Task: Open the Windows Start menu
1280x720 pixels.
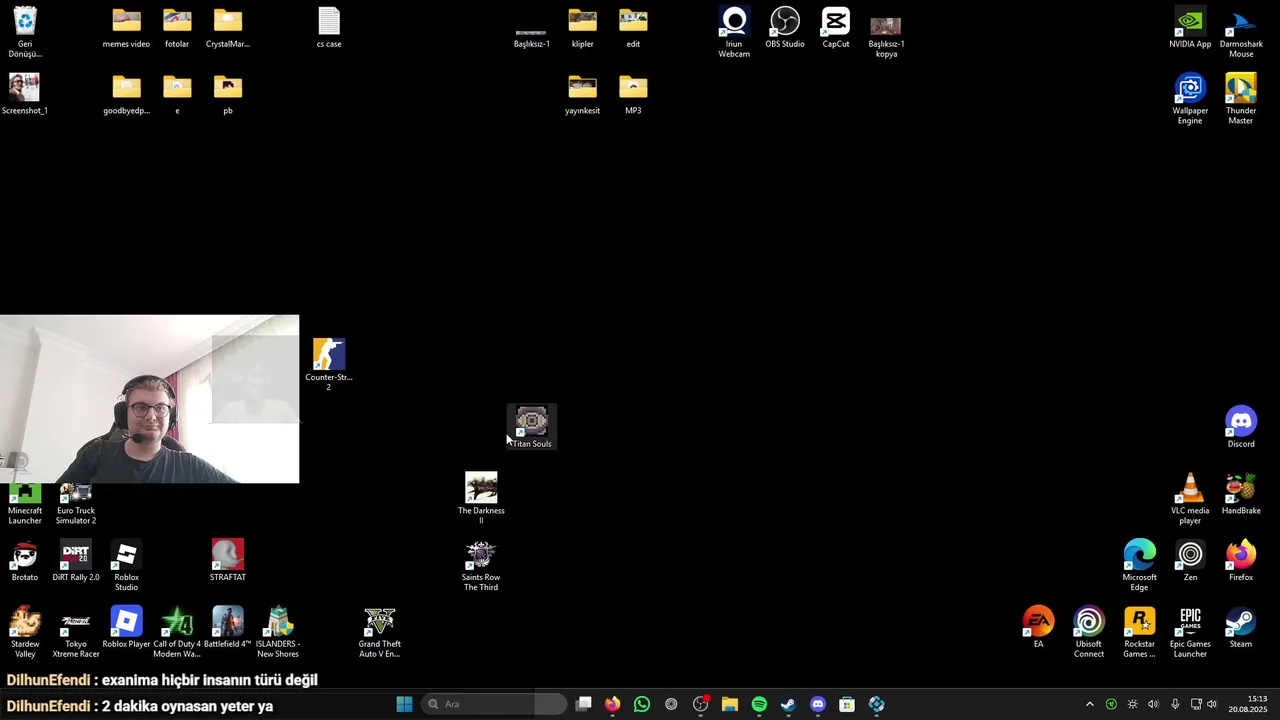Action: tap(404, 704)
